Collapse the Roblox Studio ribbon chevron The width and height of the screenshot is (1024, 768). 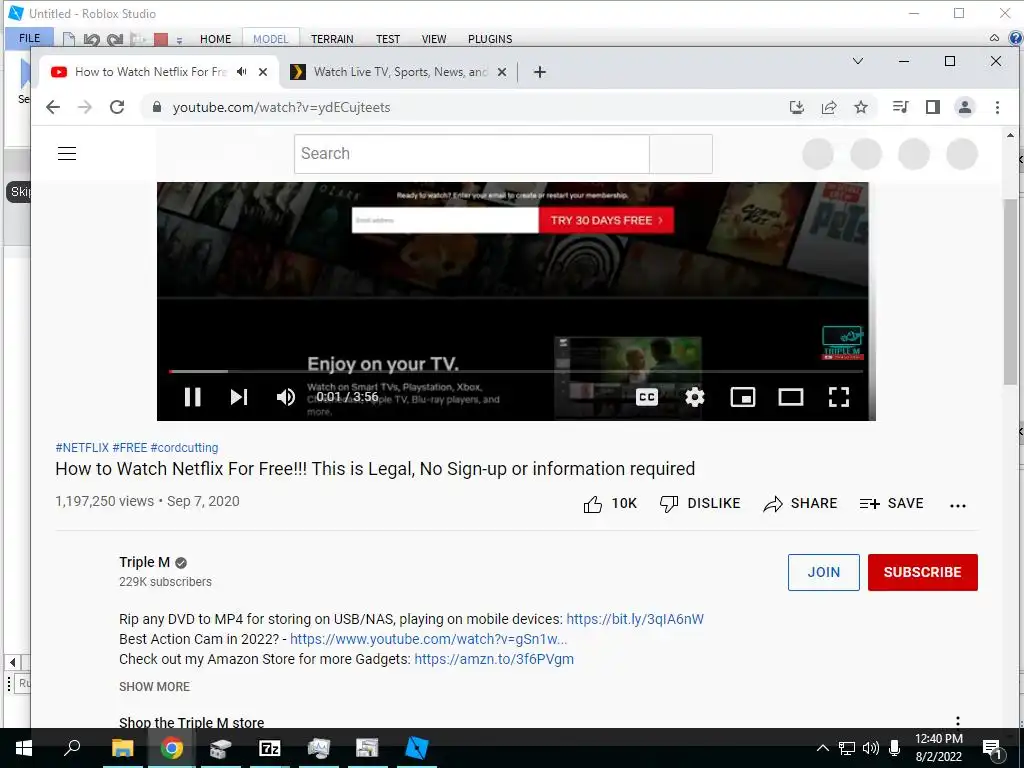994,38
